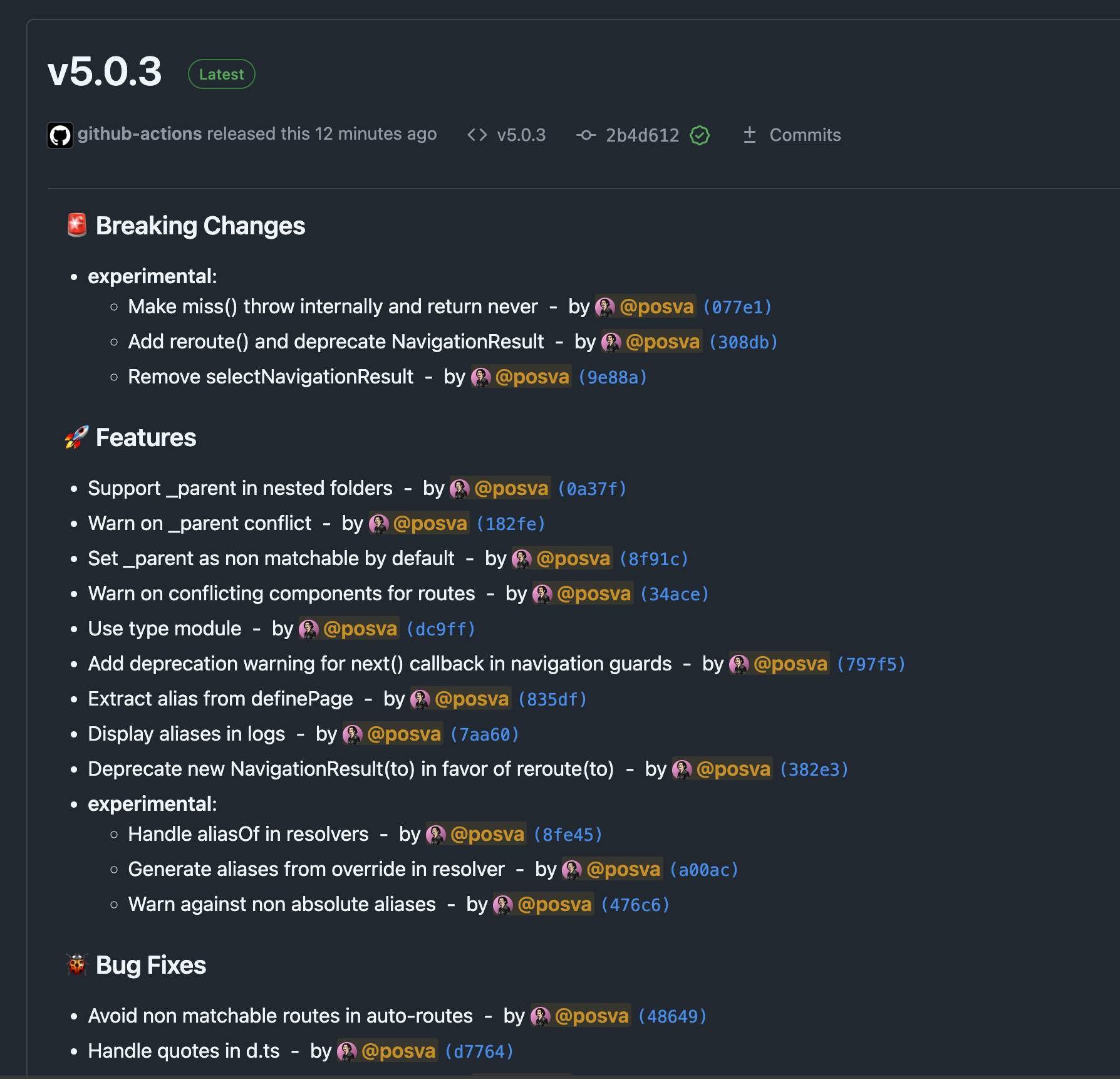Image resolution: width=1120 pixels, height=1079 pixels.
Task: Click the compare icon next to Commits
Action: (749, 135)
